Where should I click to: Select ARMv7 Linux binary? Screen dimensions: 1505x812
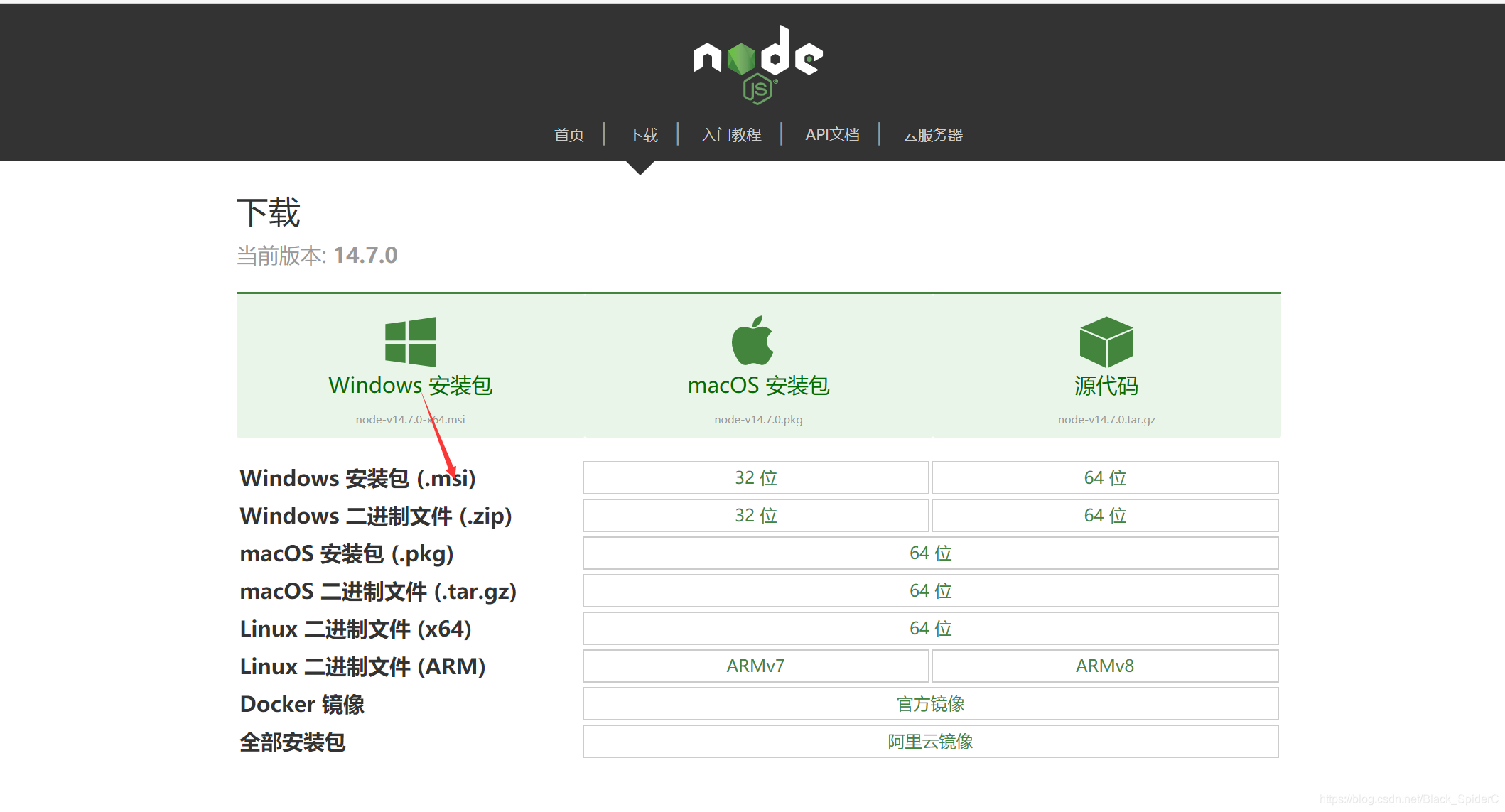pos(755,666)
